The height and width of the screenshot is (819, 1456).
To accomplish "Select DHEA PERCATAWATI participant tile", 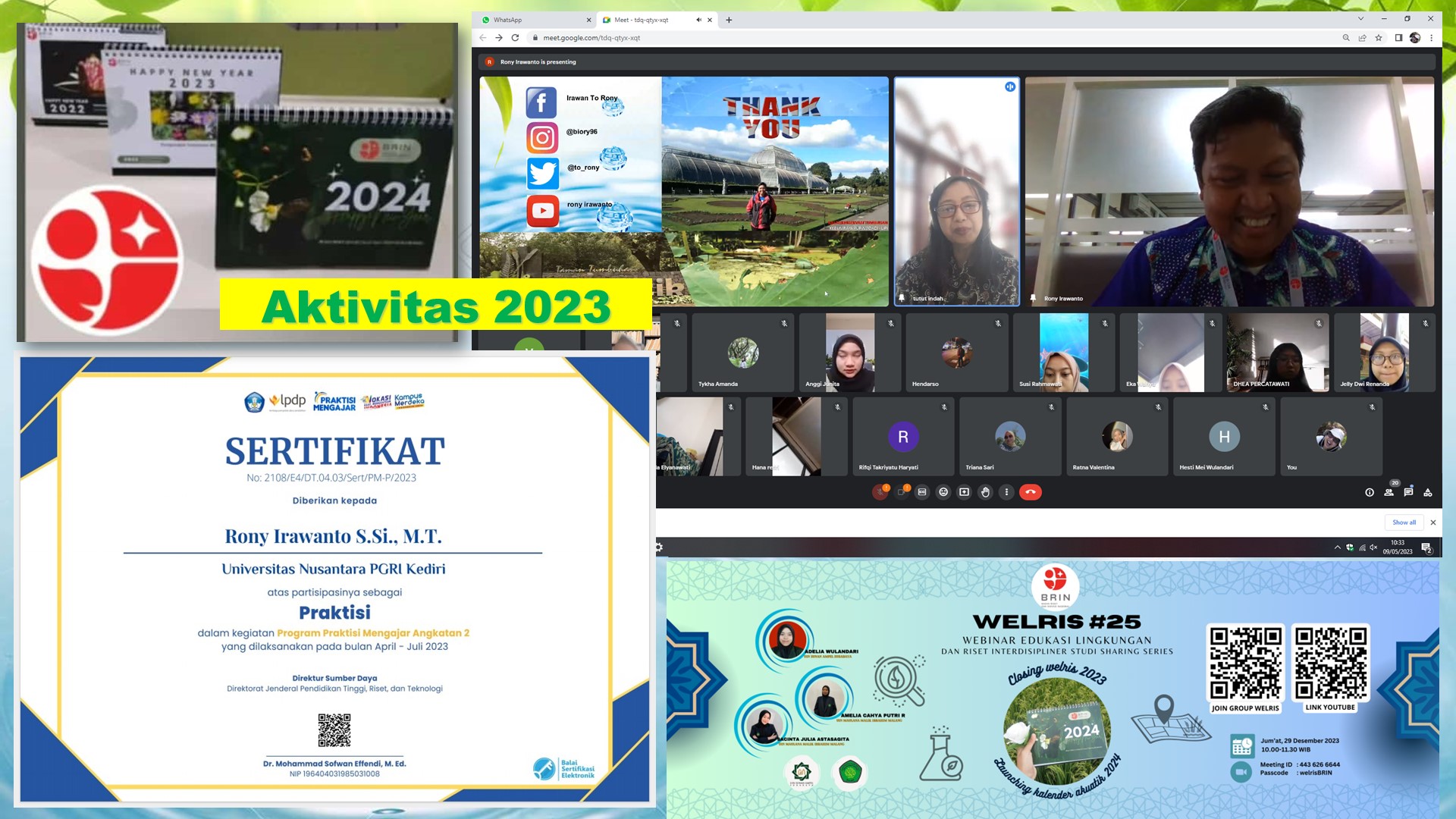I will 1278,353.
